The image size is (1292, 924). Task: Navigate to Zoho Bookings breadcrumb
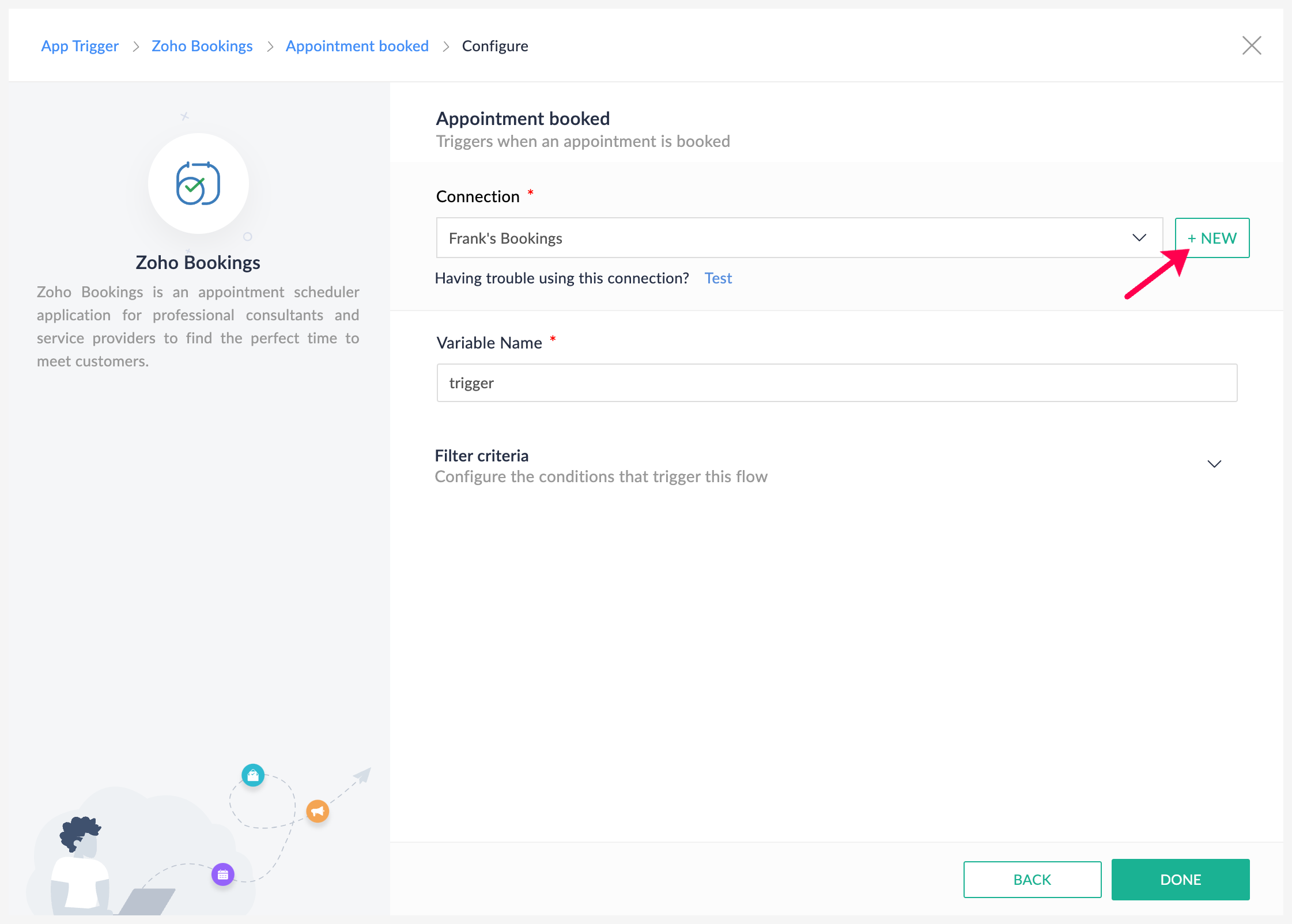tap(202, 46)
